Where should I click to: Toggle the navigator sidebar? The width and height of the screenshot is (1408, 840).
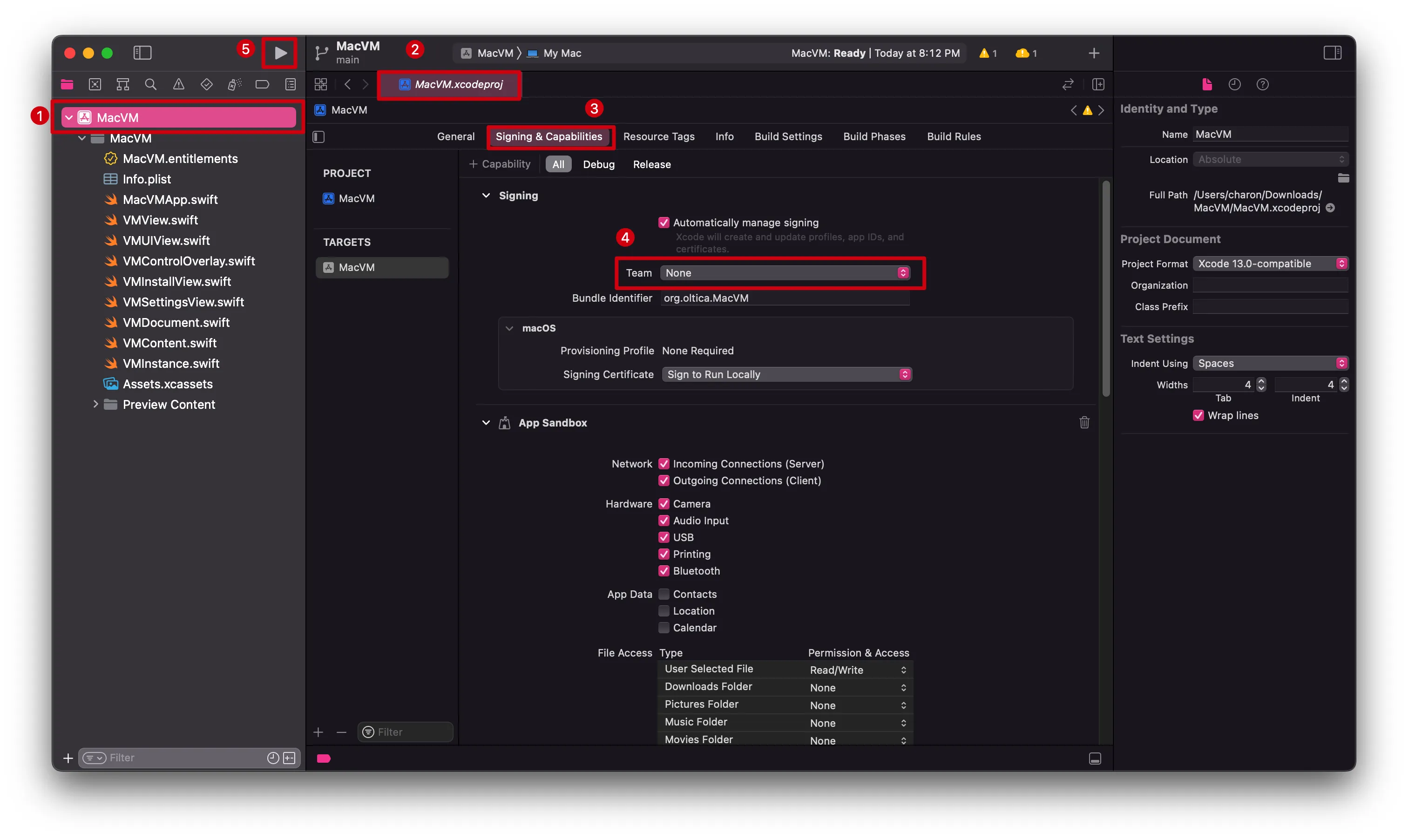tap(142, 53)
